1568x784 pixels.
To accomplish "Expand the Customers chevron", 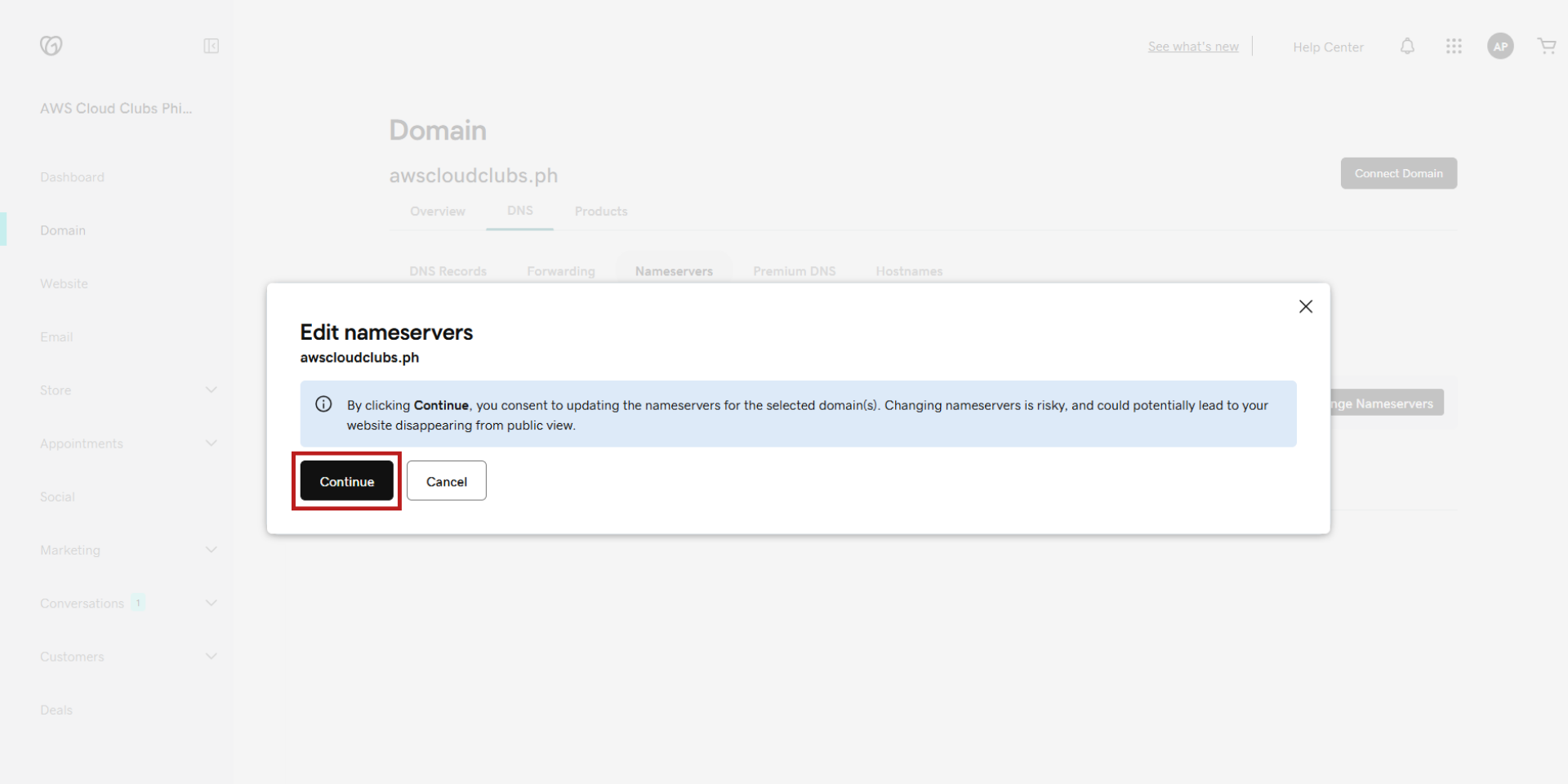I will (x=211, y=656).
